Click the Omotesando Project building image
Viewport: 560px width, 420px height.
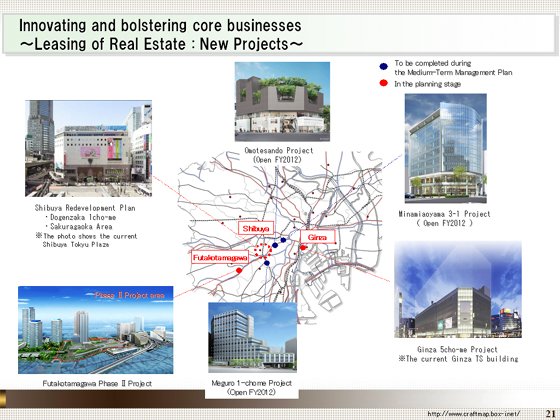point(282,102)
